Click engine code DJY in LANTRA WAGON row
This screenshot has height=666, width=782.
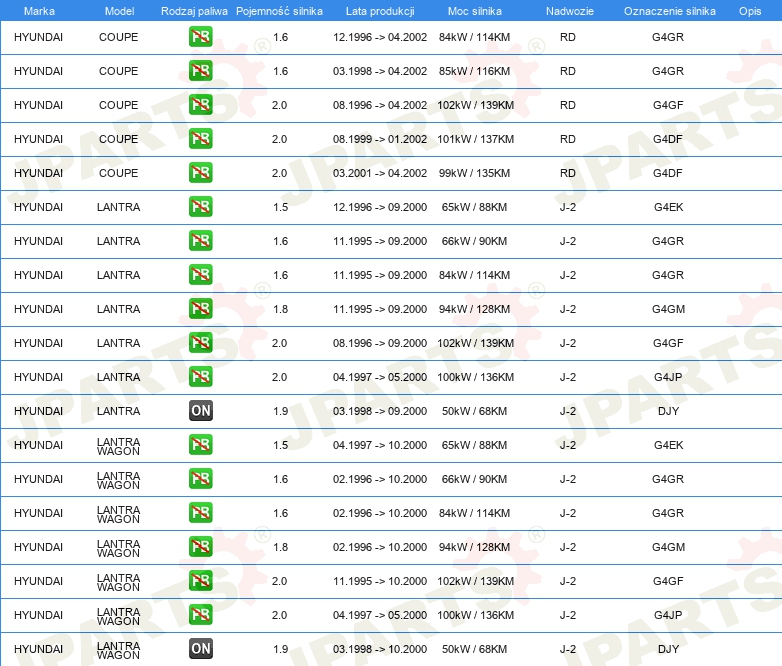pyautogui.click(x=668, y=649)
